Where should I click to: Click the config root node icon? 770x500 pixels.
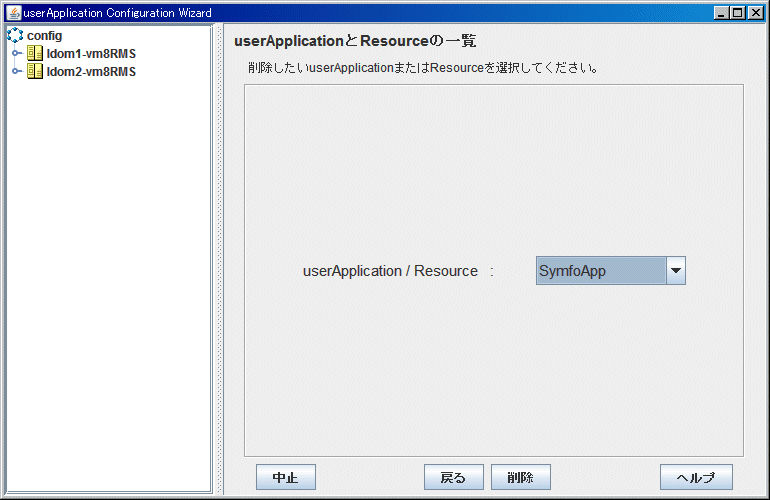(15, 35)
